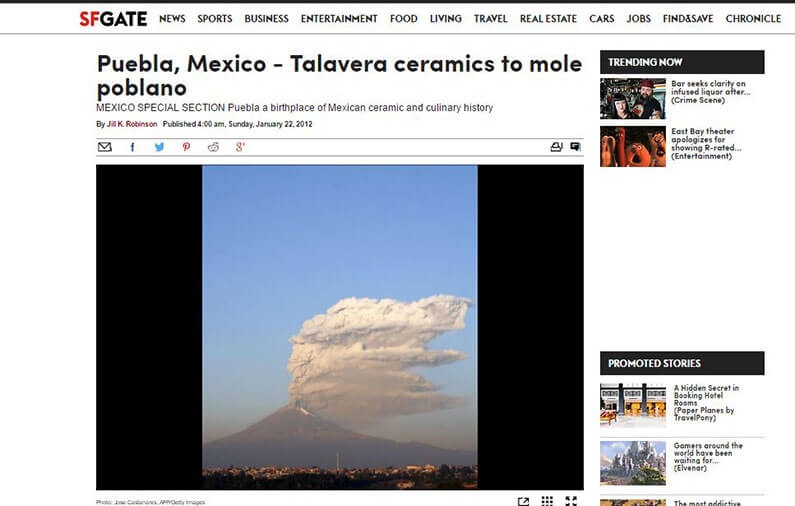Image resolution: width=795 pixels, height=506 pixels.
Task: Open 'Gamers around the world' promoted story
Action: (x=708, y=456)
